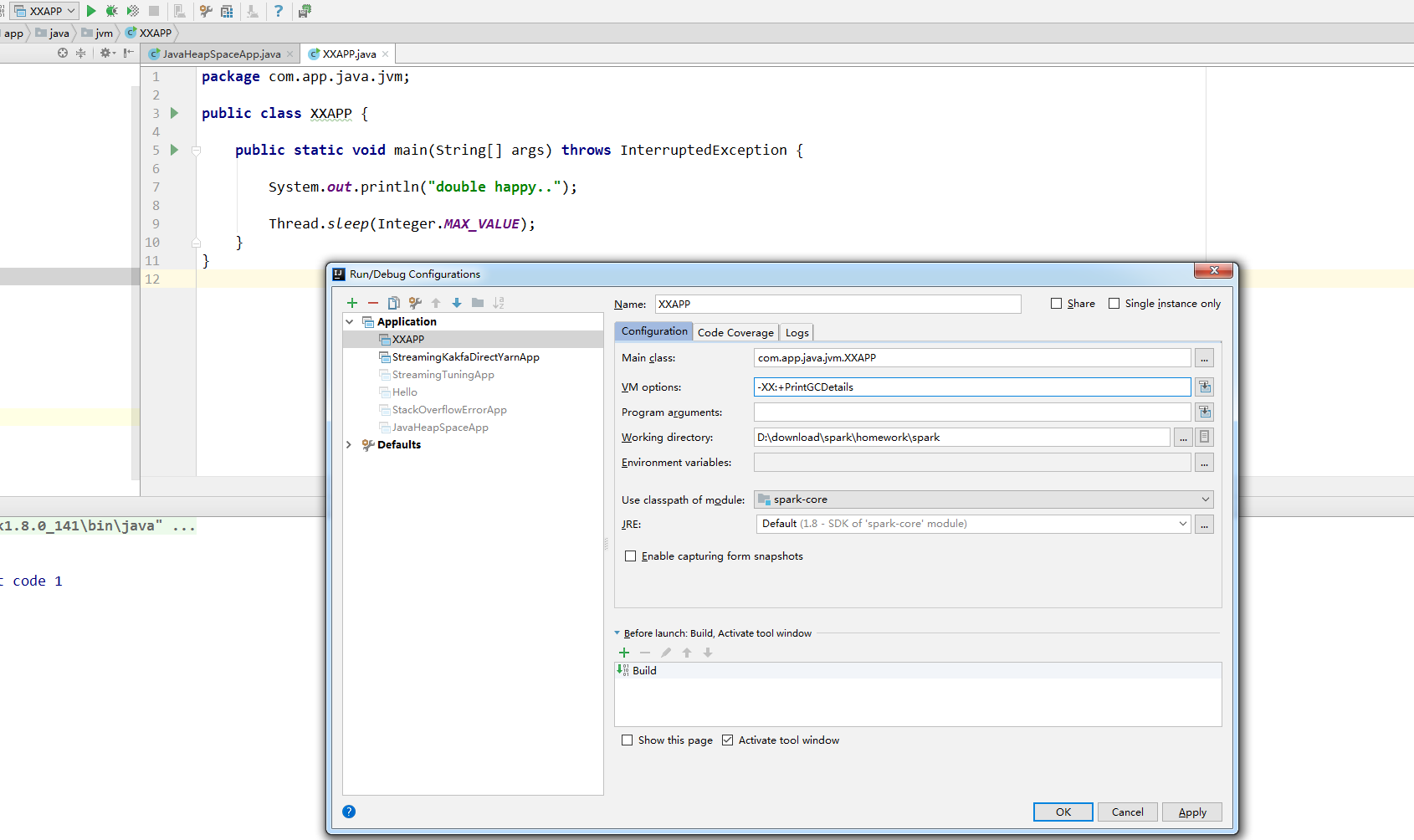Move configuration down blue arrow
1414x840 pixels.
click(457, 303)
